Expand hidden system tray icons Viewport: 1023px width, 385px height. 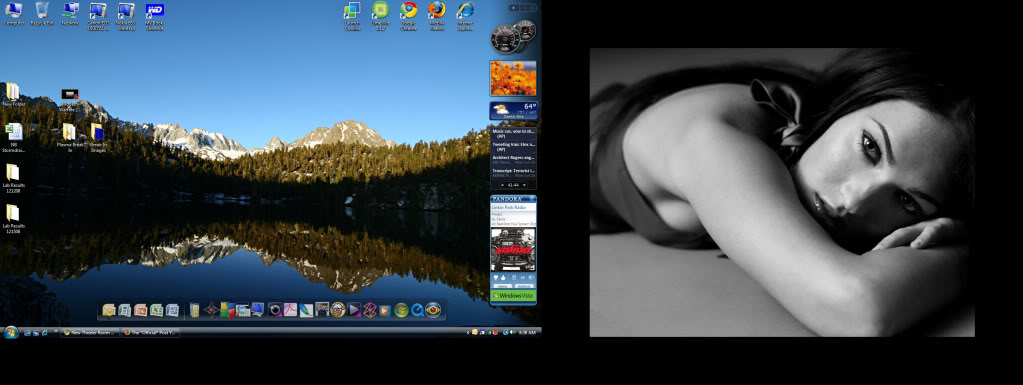pos(468,333)
